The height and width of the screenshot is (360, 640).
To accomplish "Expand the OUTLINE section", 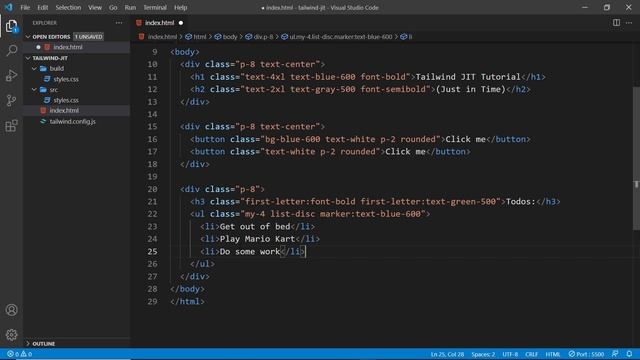I will click(x=28, y=344).
